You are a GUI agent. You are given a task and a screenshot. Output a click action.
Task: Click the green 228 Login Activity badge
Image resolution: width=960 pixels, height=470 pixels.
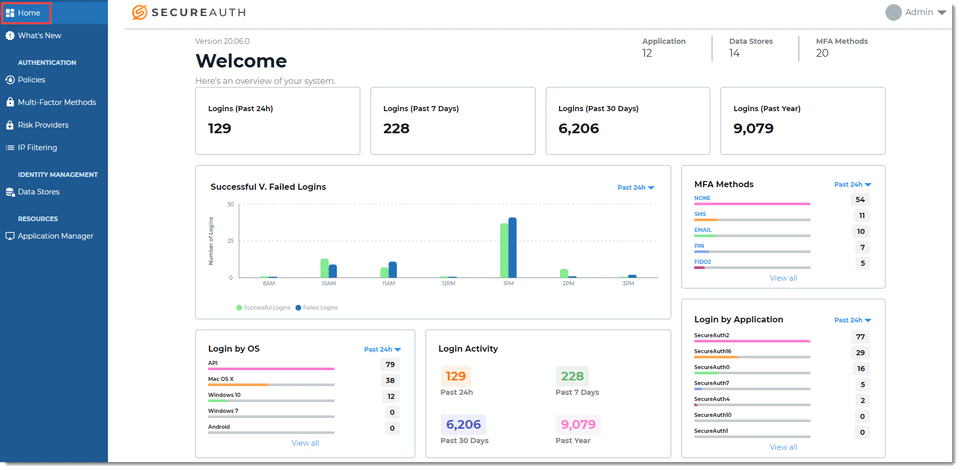572,376
